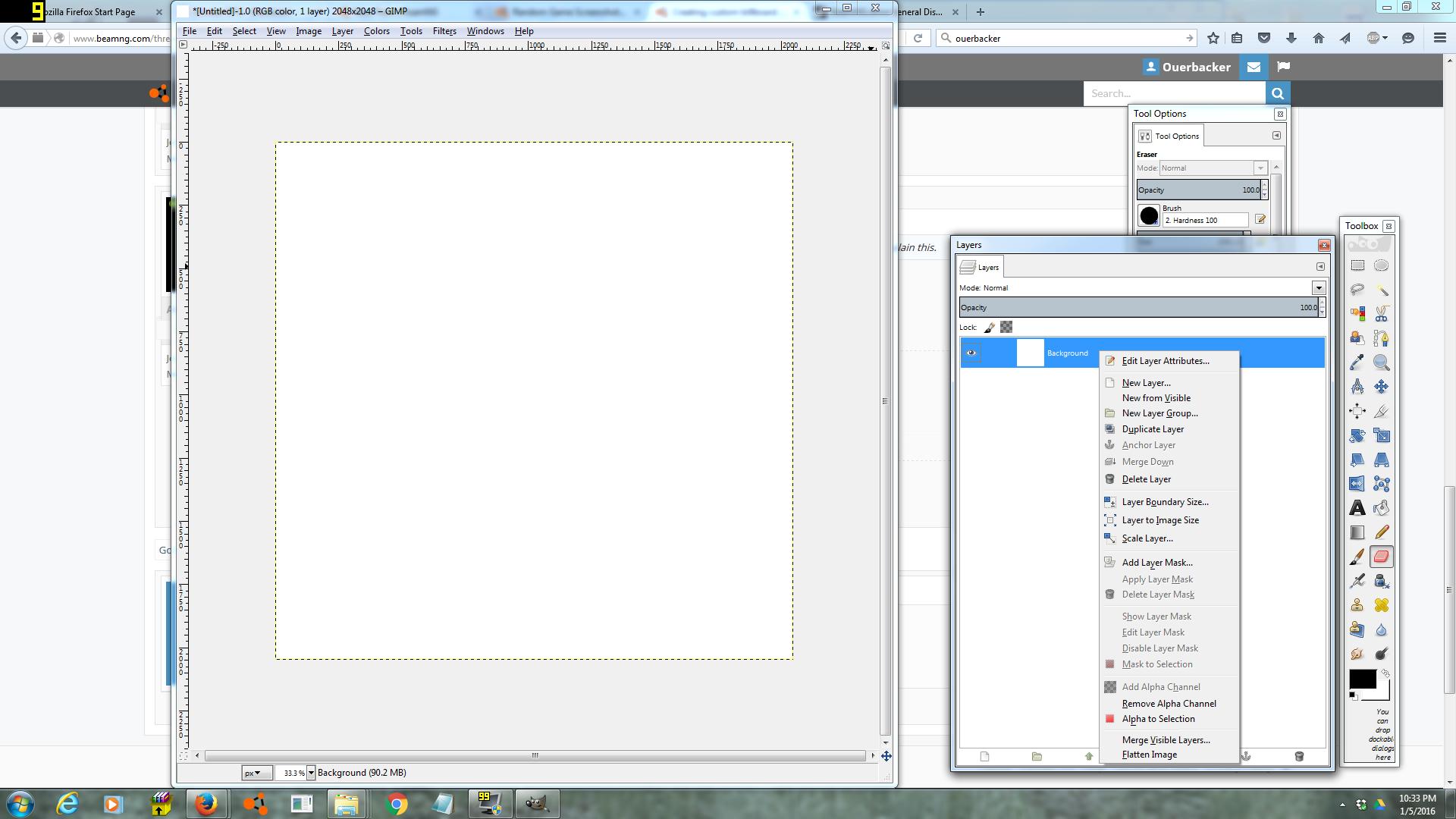Select the Text tool
Viewport: 1456px width, 819px height.
[1357, 508]
